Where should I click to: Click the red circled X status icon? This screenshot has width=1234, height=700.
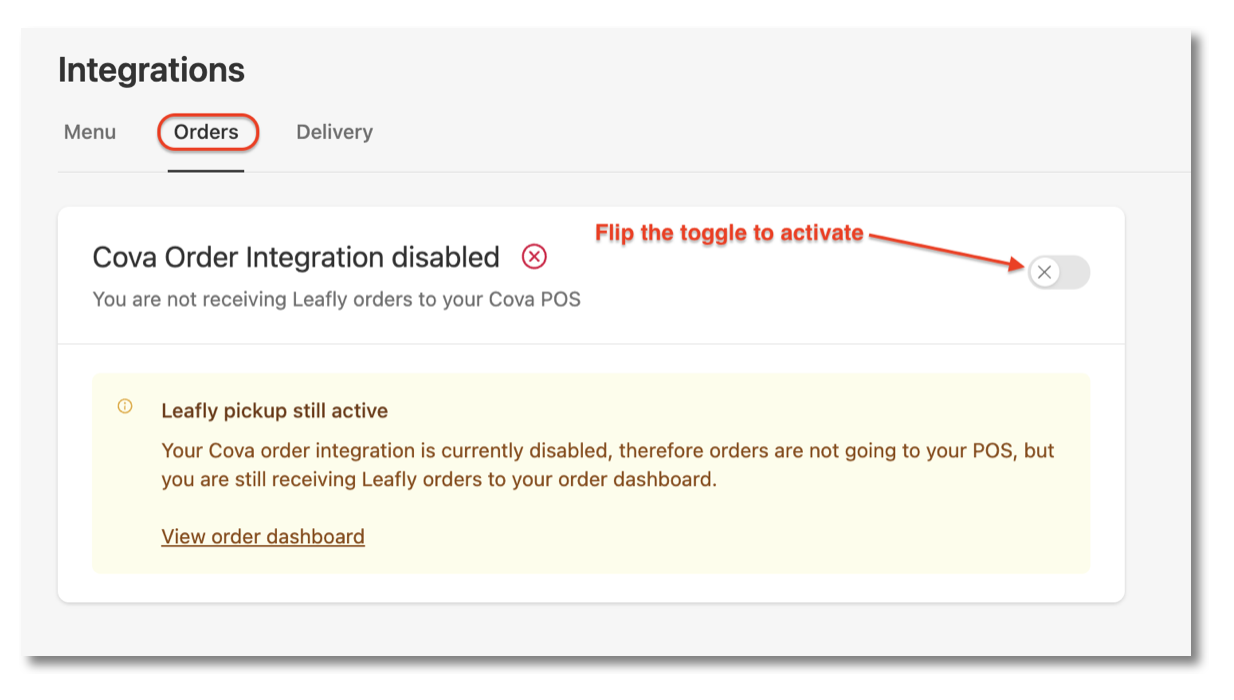[x=535, y=257]
